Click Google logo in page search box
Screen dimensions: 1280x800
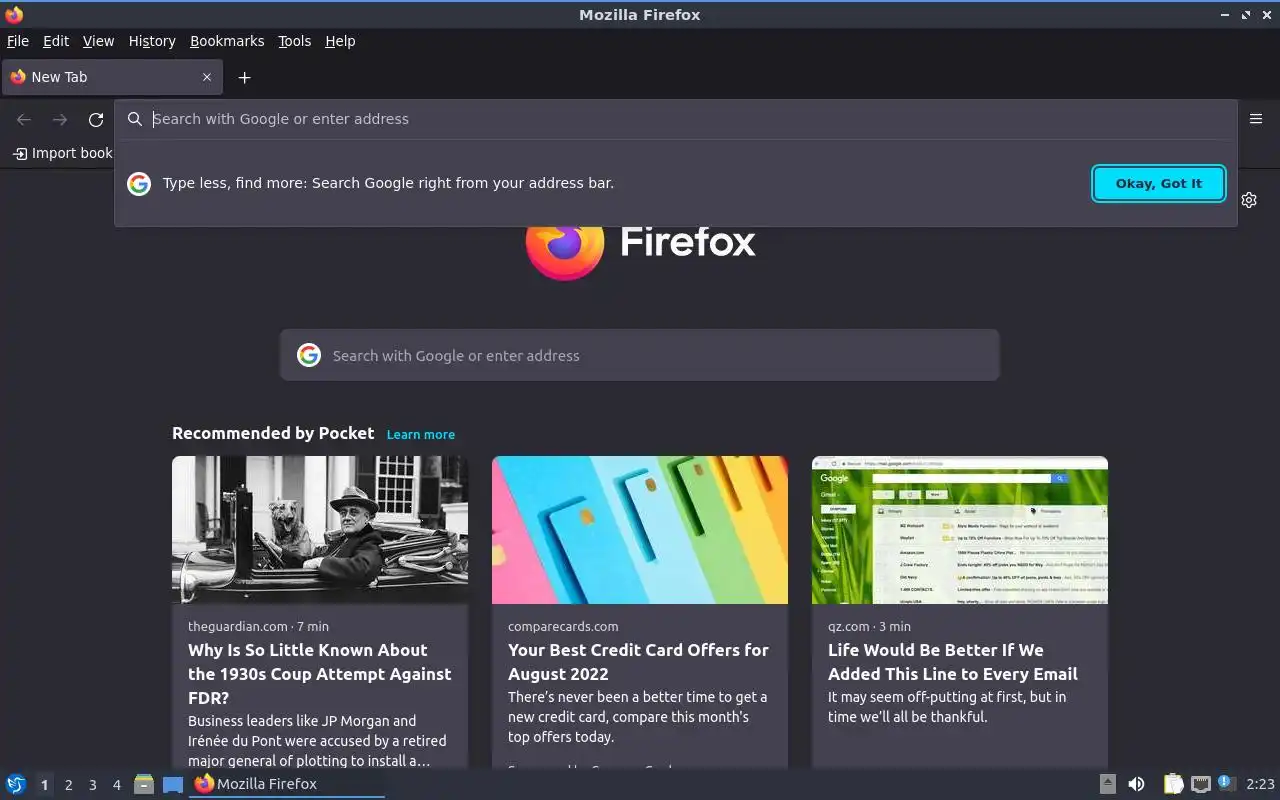(309, 355)
